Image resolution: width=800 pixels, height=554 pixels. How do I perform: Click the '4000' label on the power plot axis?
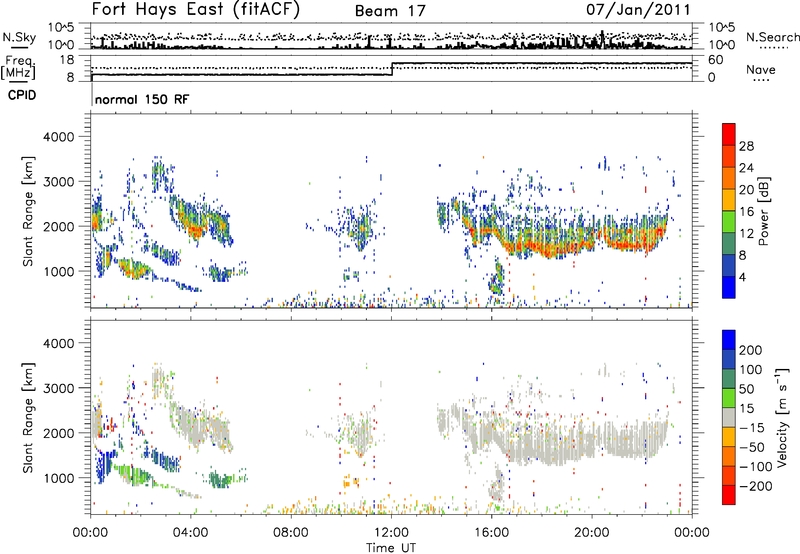tap(58, 137)
